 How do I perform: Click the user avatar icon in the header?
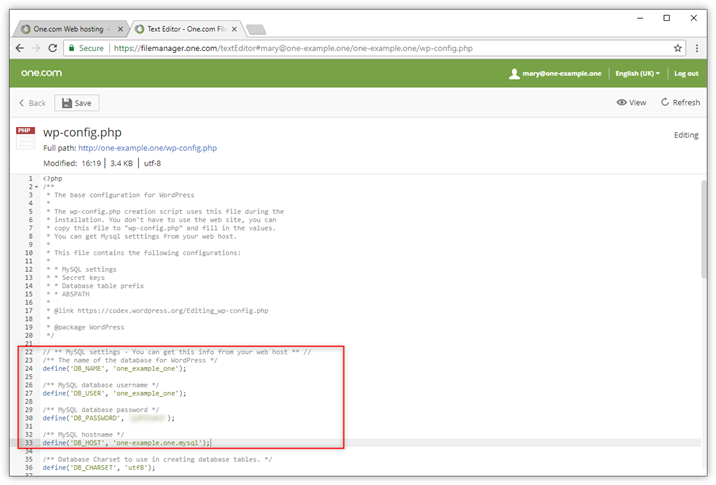514,74
